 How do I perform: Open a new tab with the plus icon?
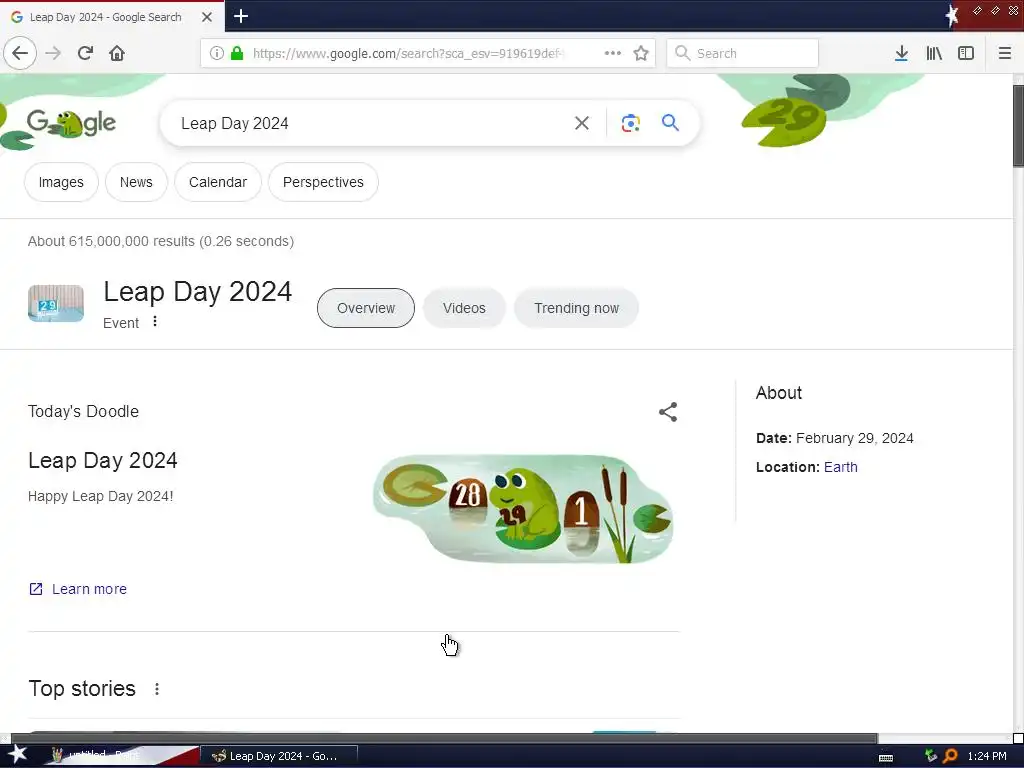[x=240, y=16]
